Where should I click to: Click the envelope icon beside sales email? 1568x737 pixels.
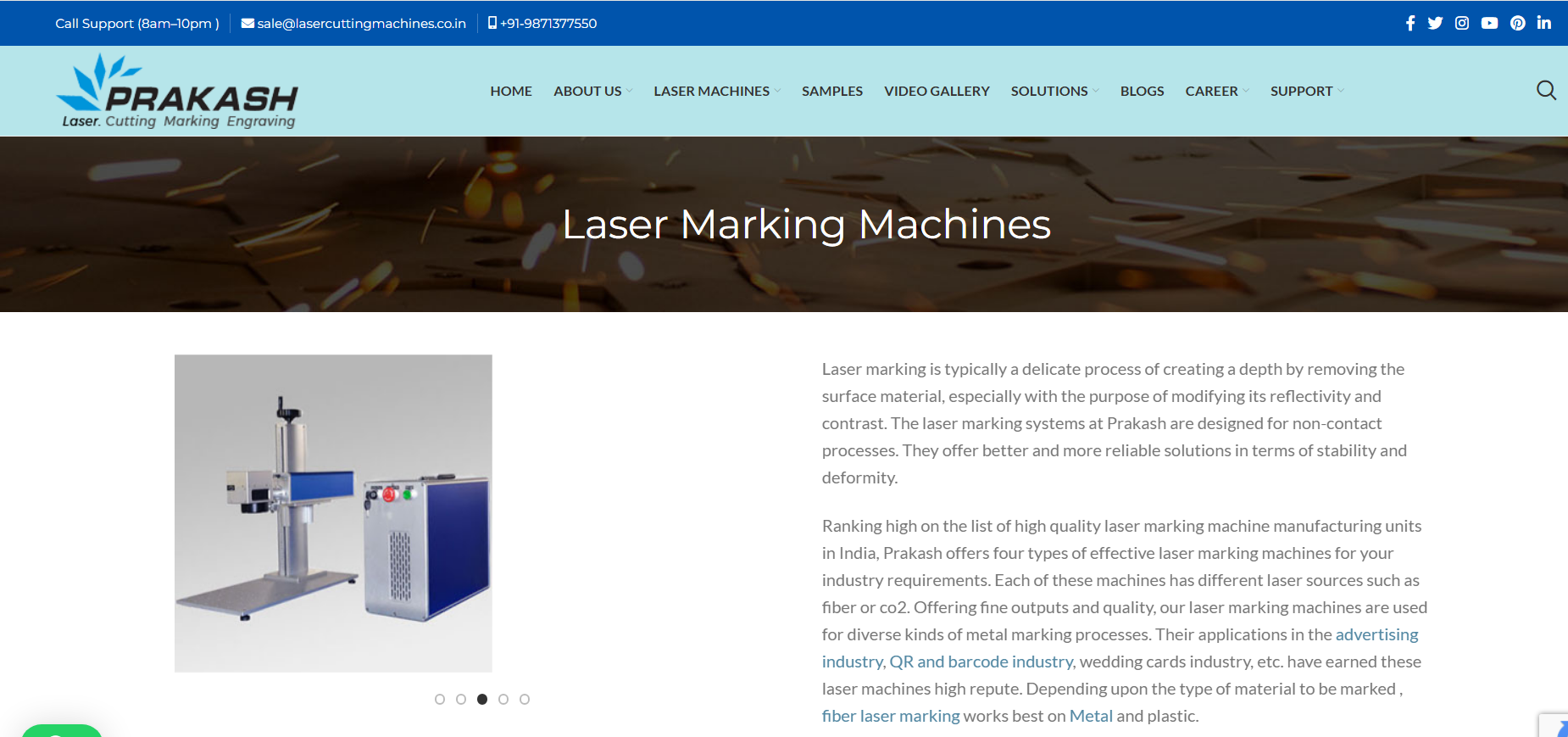click(x=247, y=23)
